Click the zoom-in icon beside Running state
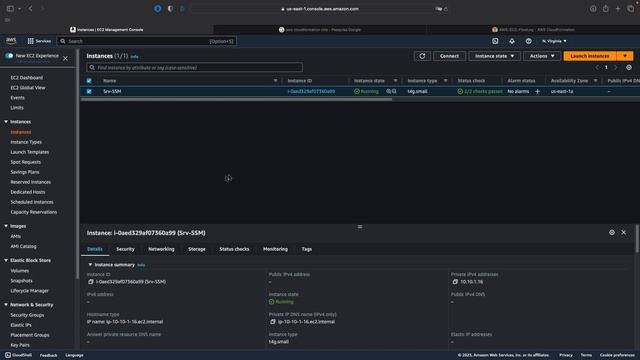Image resolution: width=640 pixels, height=360 pixels. (389, 91)
